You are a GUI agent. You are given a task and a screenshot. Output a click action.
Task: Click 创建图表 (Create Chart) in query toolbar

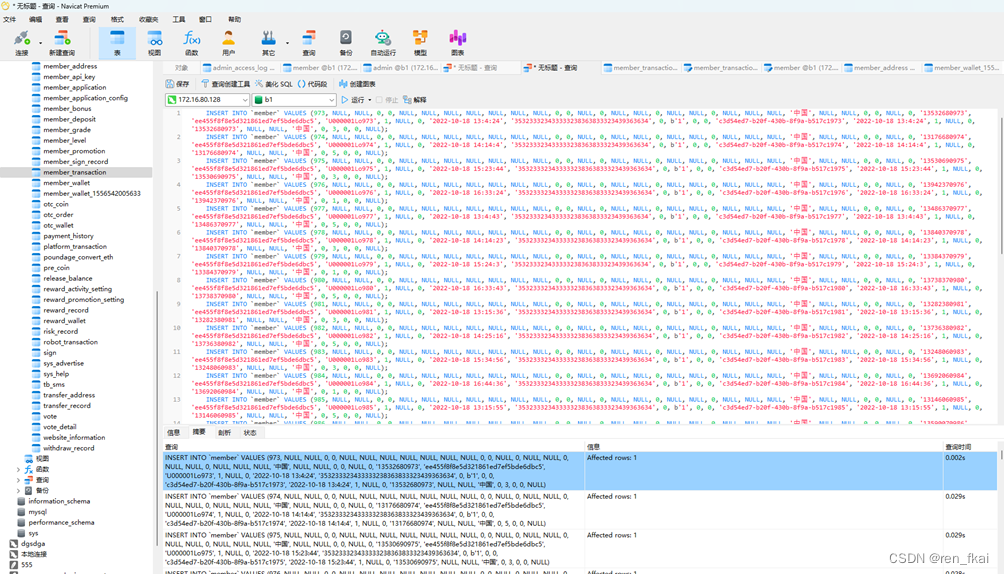(357, 84)
